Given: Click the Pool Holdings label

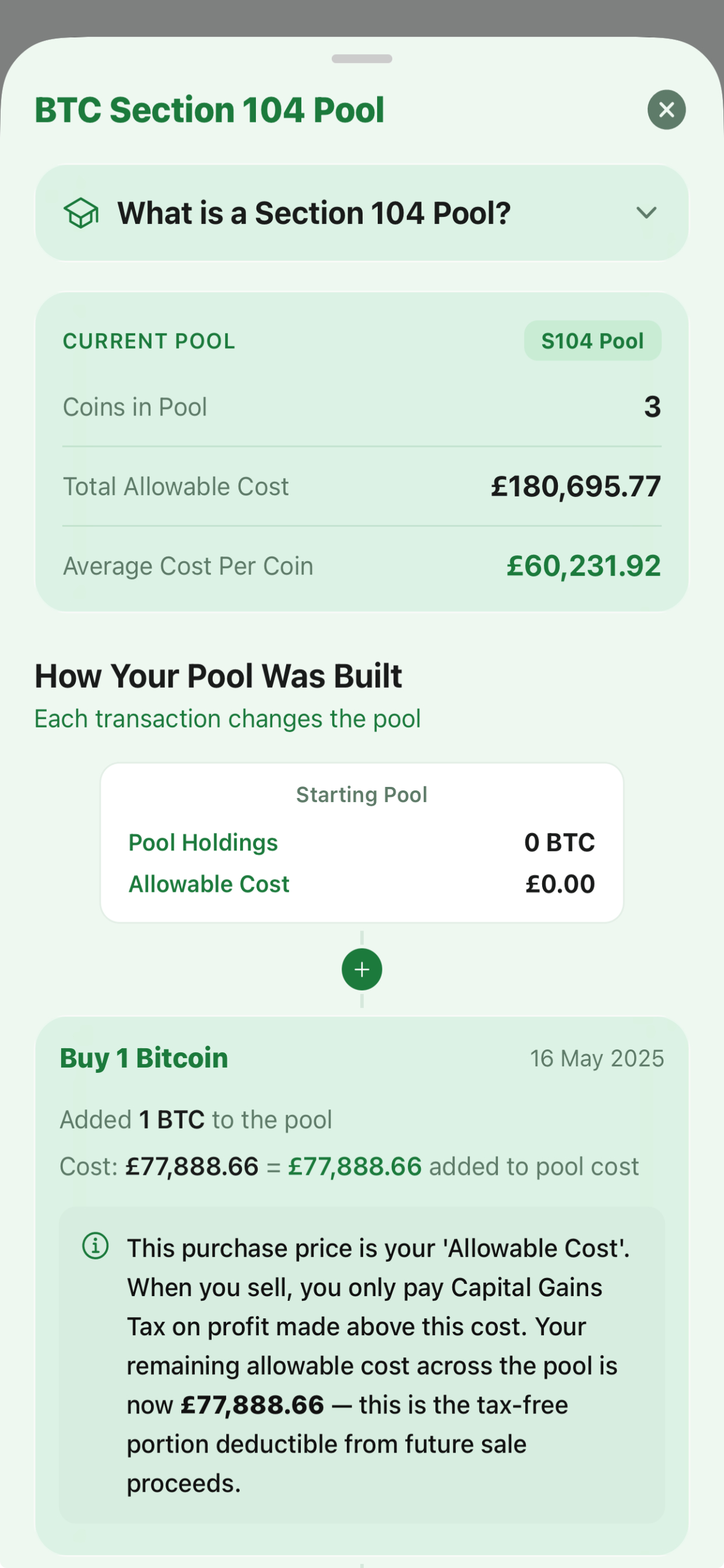Looking at the screenshot, I should [x=203, y=842].
